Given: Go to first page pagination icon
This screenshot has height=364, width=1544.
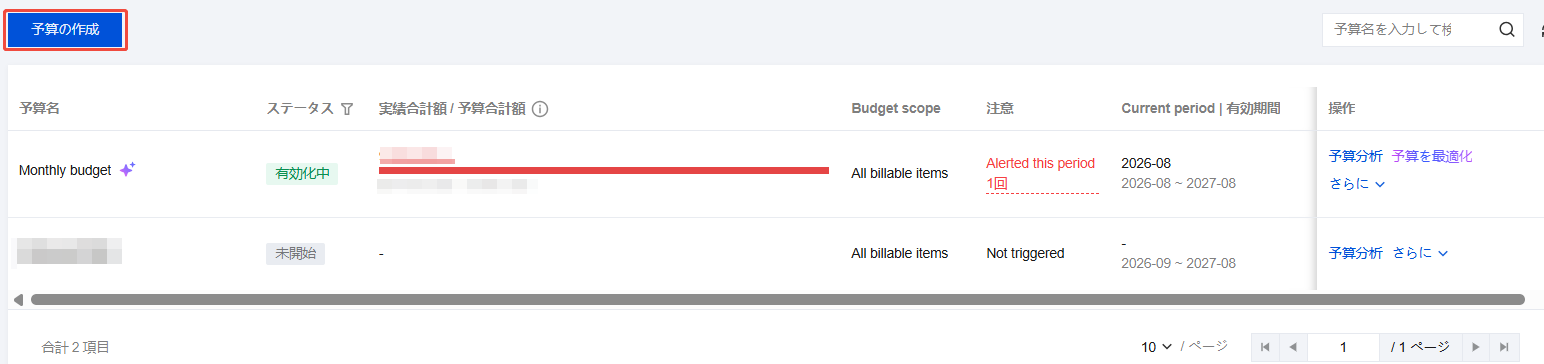Looking at the screenshot, I should tap(1265, 347).
